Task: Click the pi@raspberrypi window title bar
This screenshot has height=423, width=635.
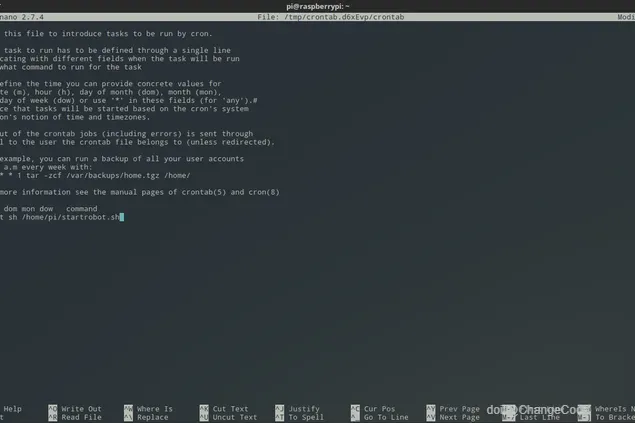Action: [x=318, y=6]
